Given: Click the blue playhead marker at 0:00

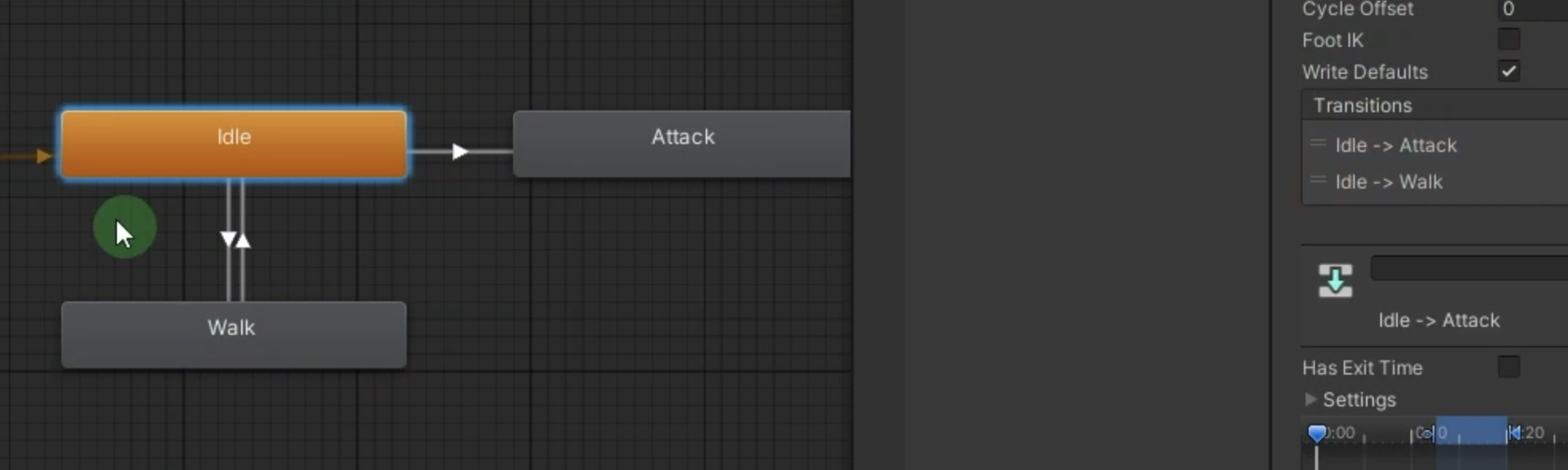Looking at the screenshot, I should 1317,433.
